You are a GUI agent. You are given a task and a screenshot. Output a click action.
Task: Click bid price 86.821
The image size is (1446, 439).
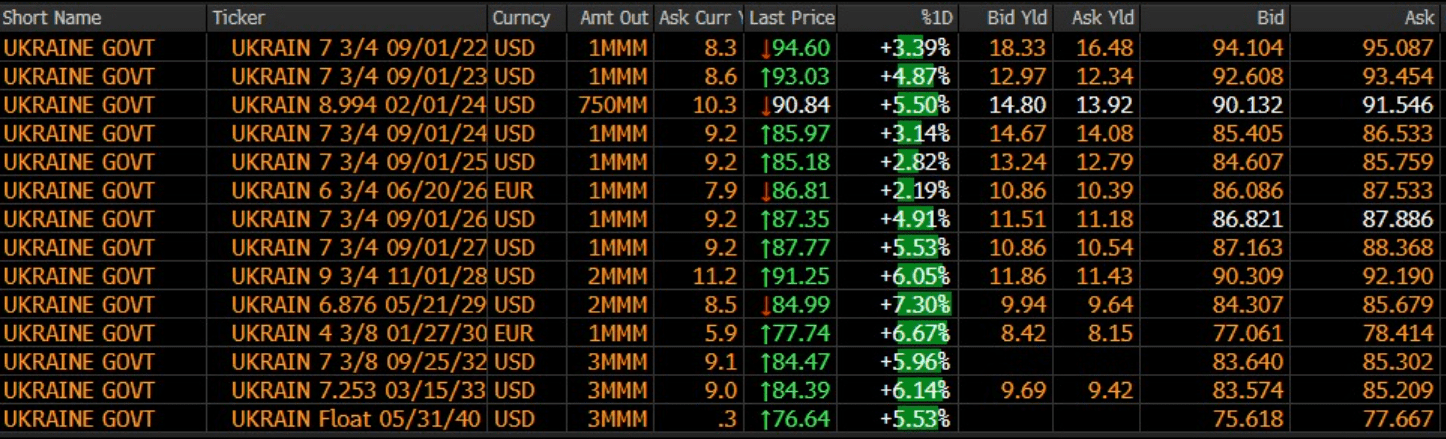click(1250, 219)
